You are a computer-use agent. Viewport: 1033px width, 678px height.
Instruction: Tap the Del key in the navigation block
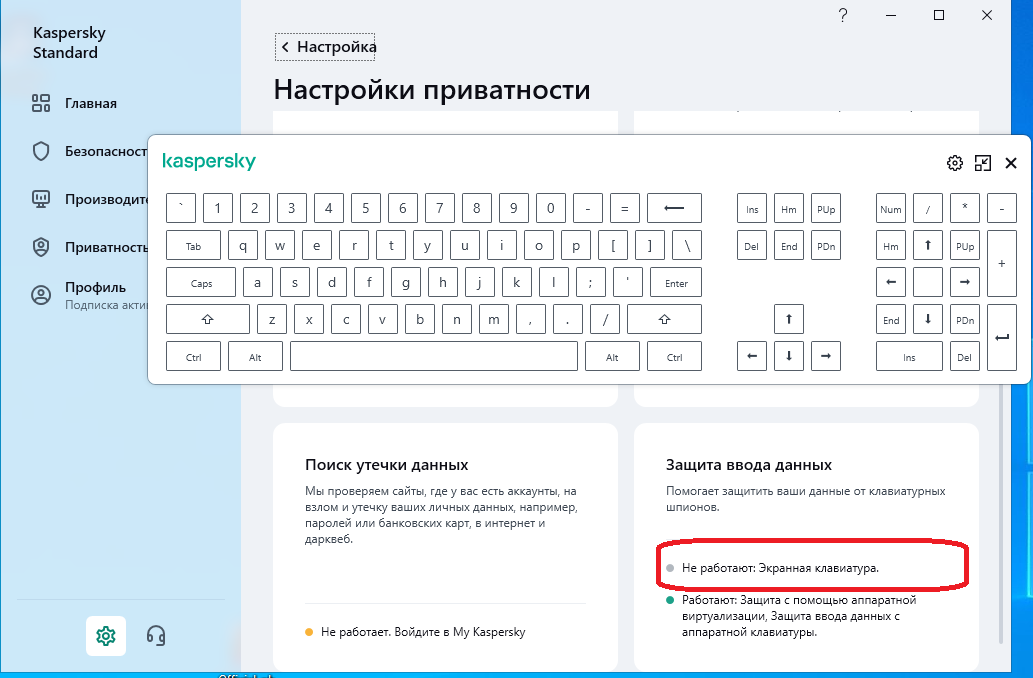(x=752, y=245)
